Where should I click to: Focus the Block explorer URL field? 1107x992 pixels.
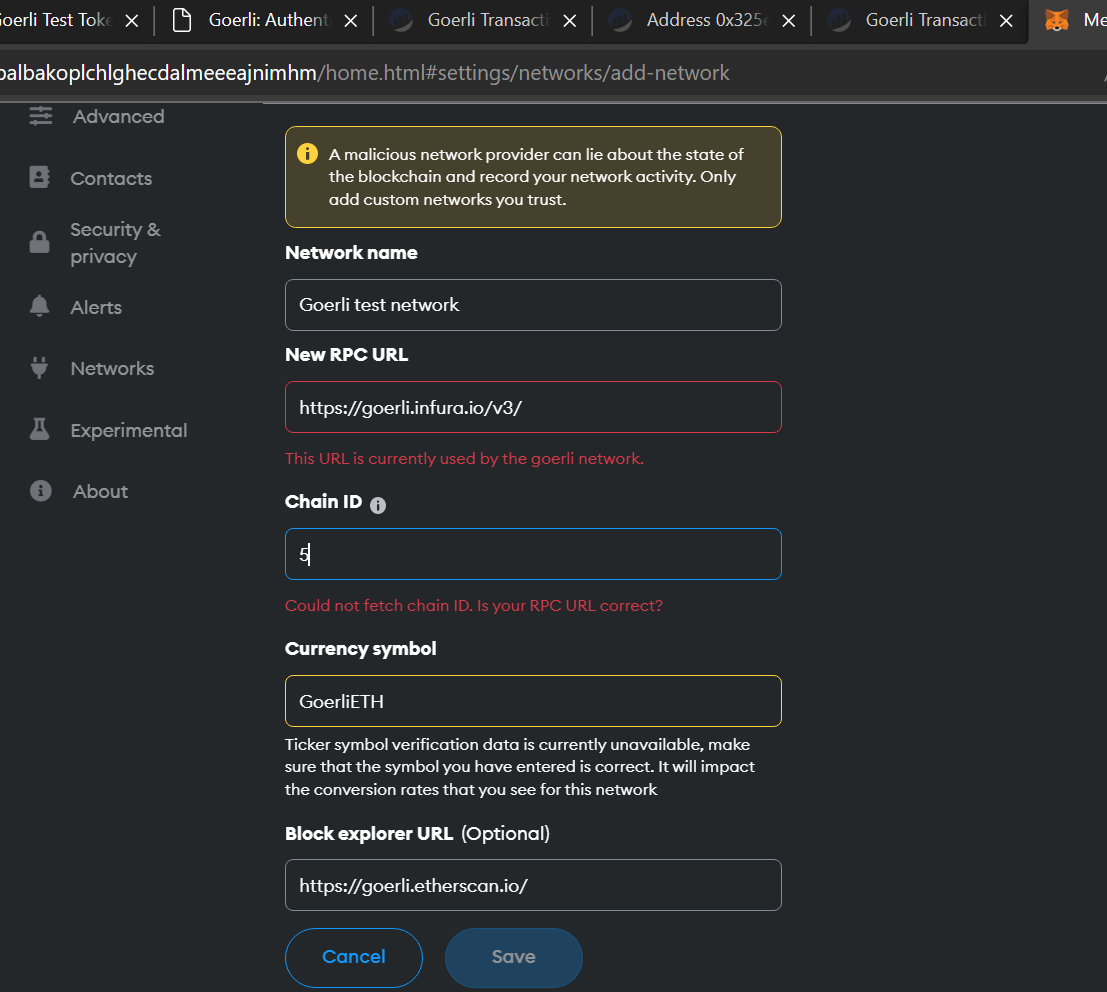point(533,885)
